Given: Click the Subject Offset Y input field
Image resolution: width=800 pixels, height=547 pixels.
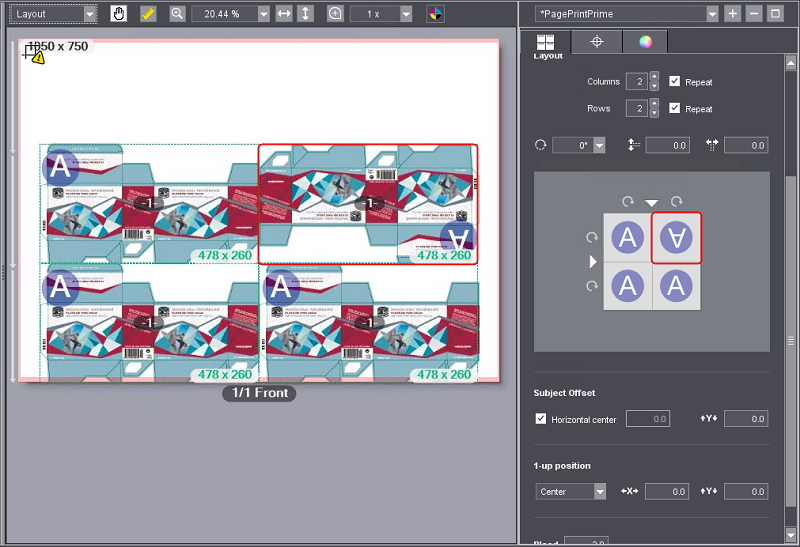Looking at the screenshot, I should point(745,419).
